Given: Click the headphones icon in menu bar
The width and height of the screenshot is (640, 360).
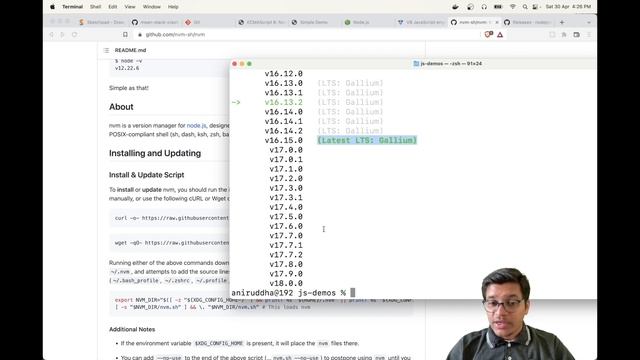Looking at the screenshot, I should [x=484, y=7].
